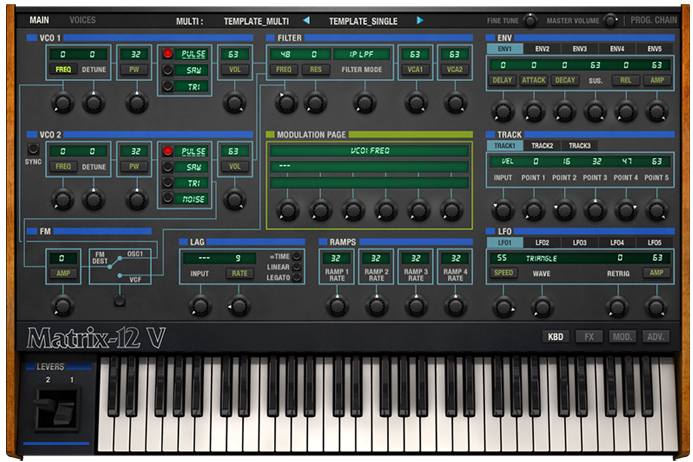Viewport: 693px width, 462px height.
Task: Click the VCO 1 frequency knob
Action: pyautogui.click(x=62, y=103)
